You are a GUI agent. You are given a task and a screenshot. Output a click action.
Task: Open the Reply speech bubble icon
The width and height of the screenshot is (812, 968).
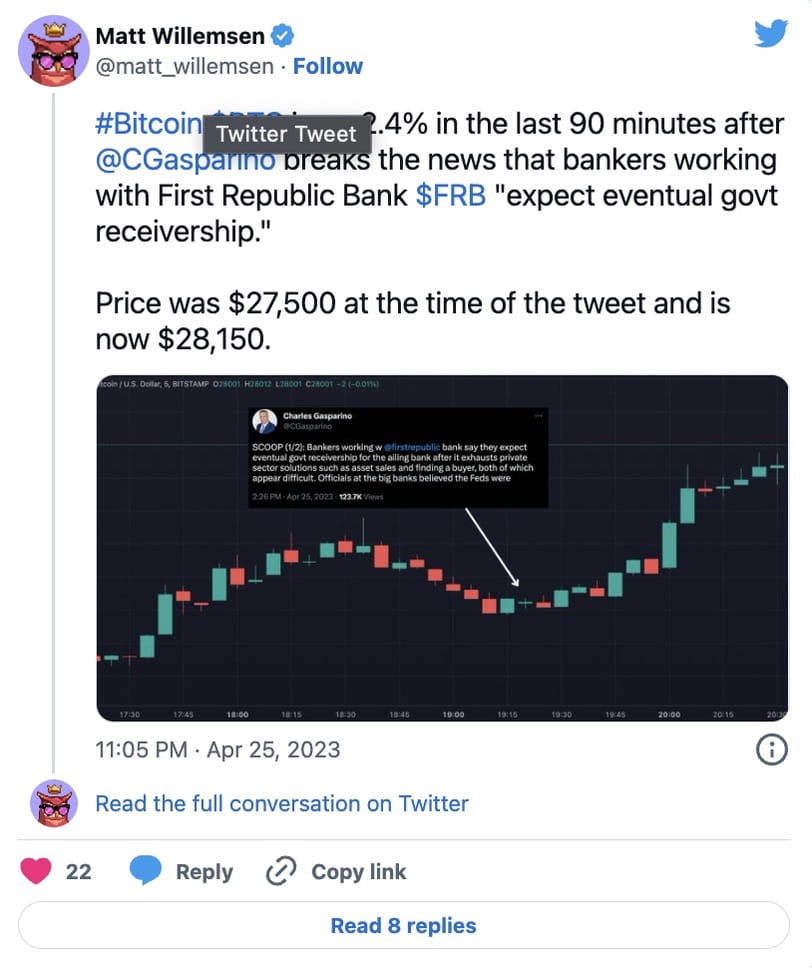148,871
